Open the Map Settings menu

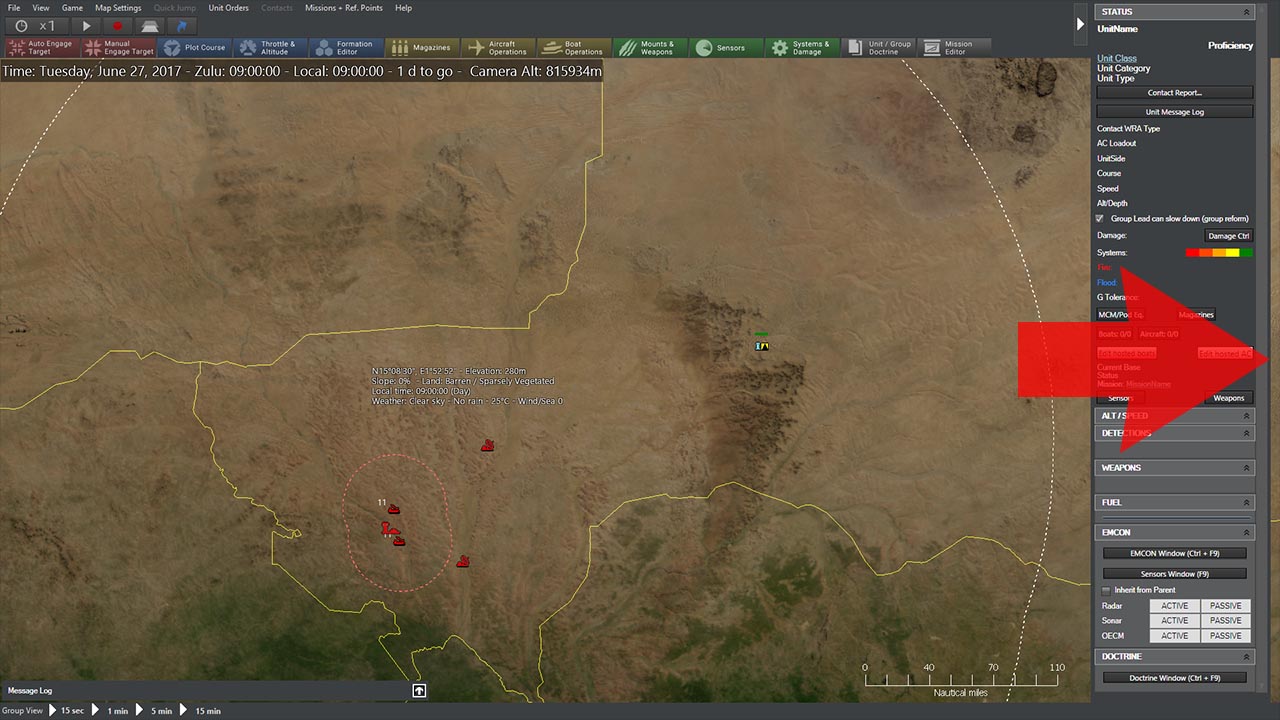[118, 8]
